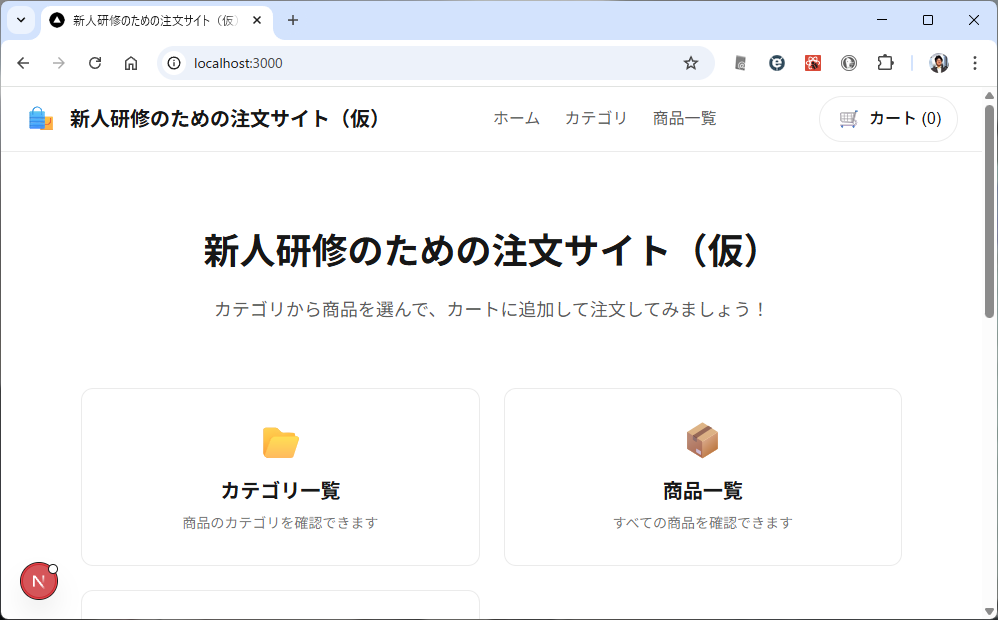
Task: Open the cart via shopping cart icon
Action: coord(849,119)
